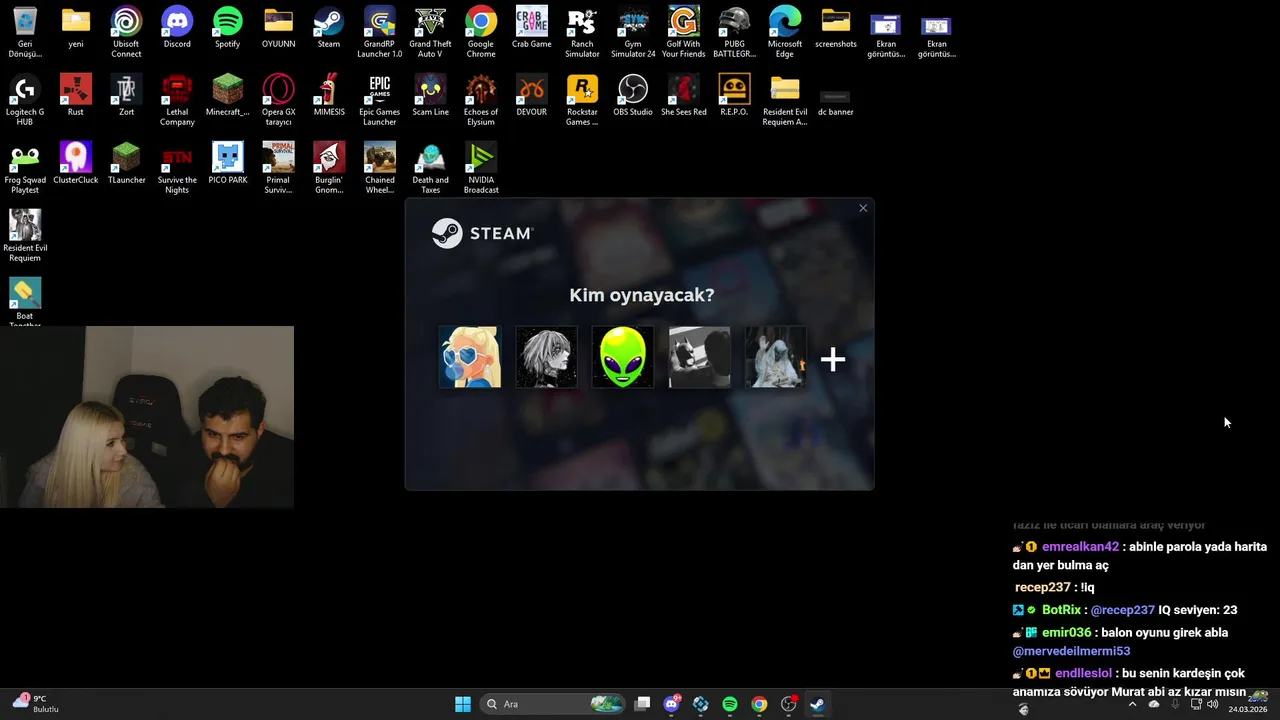Open OBS Studio from the taskbar
Screen dimensions: 1280x720
click(x=788, y=704)
